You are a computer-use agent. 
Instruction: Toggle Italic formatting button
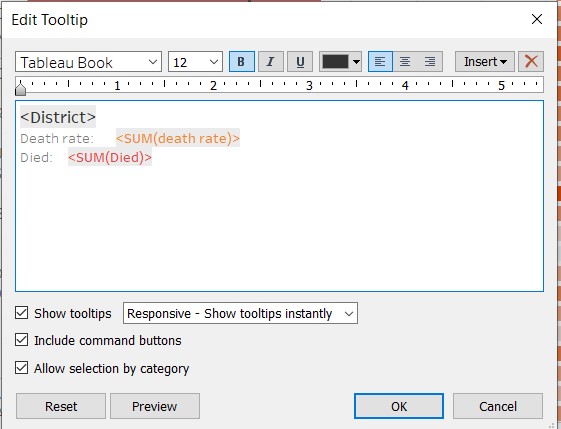click(x=271, y=62)
